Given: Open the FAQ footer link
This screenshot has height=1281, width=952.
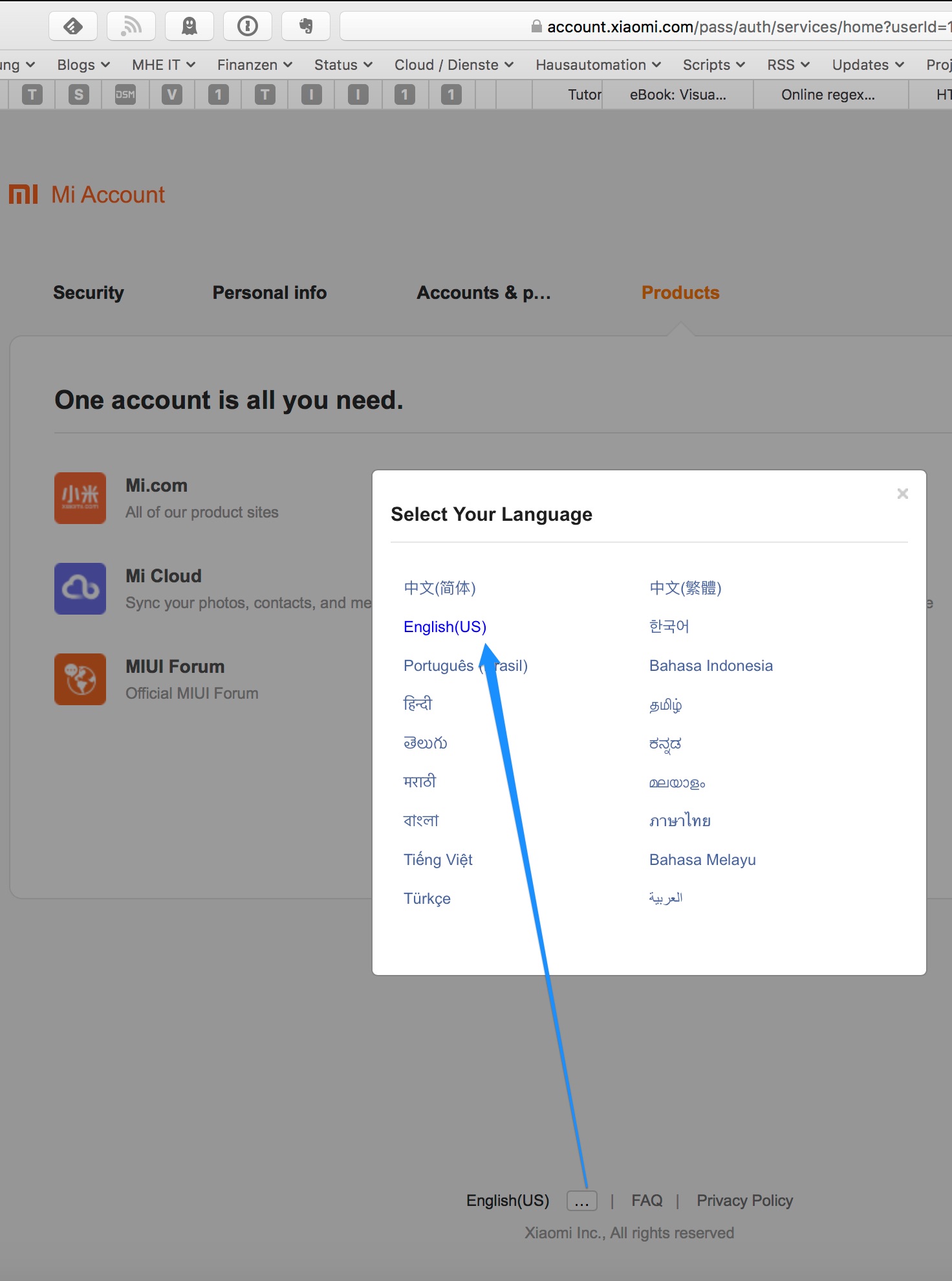Looking at the screenshot, I should coord(647,1201).
